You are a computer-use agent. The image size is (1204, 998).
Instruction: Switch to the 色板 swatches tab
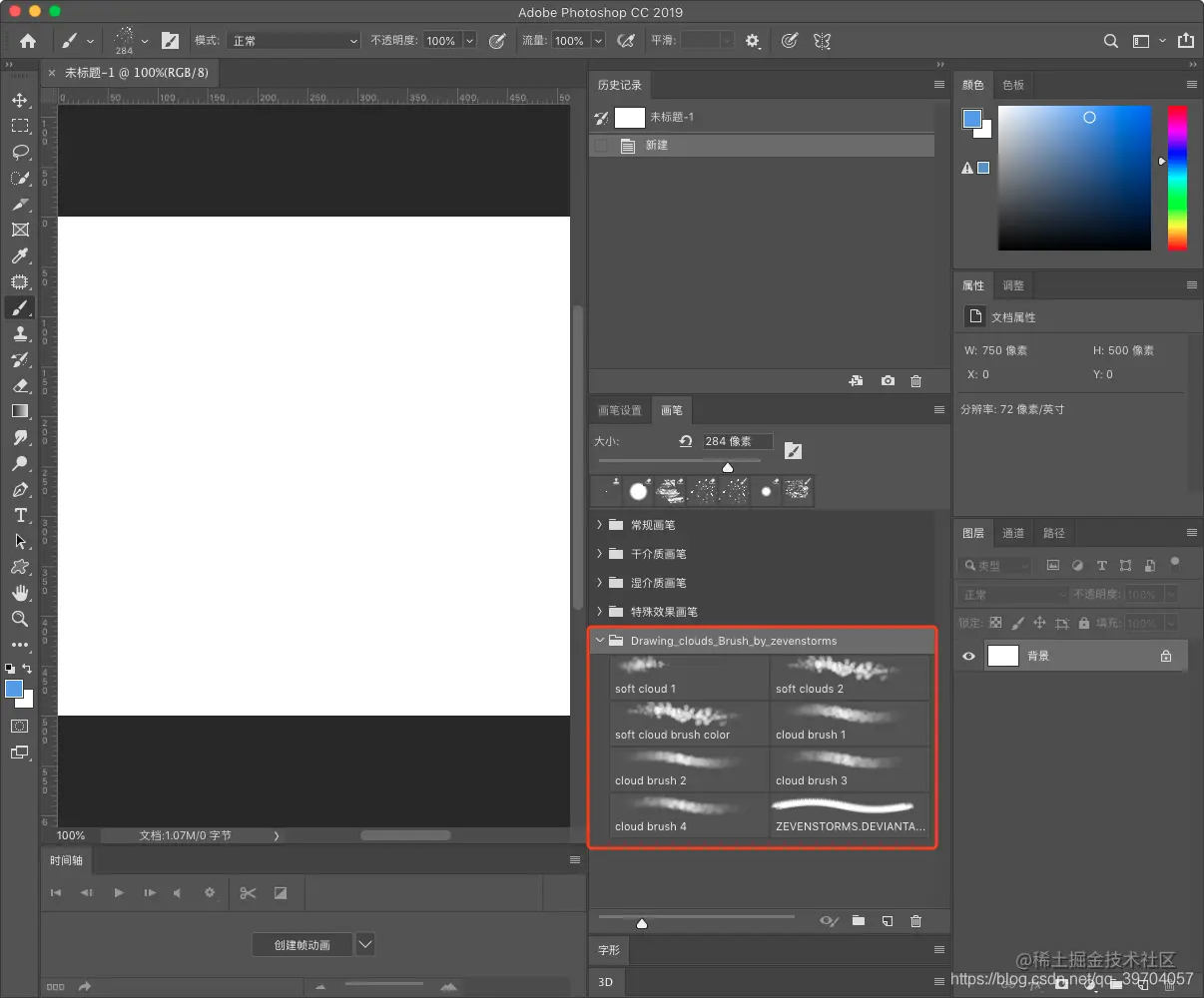pyautogui.click(x=1013, y=85)
